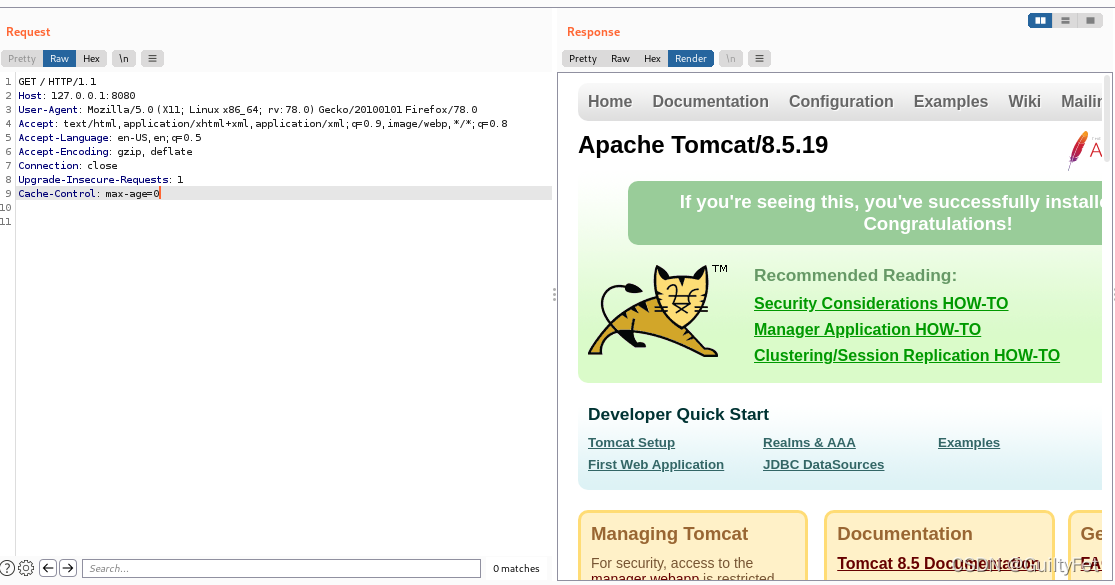Select the Hex tab in Request

(92, 58)
